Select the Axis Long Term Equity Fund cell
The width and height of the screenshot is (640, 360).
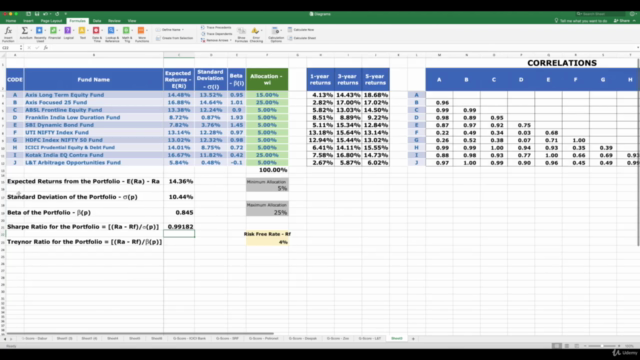click(x=93, y=95)
